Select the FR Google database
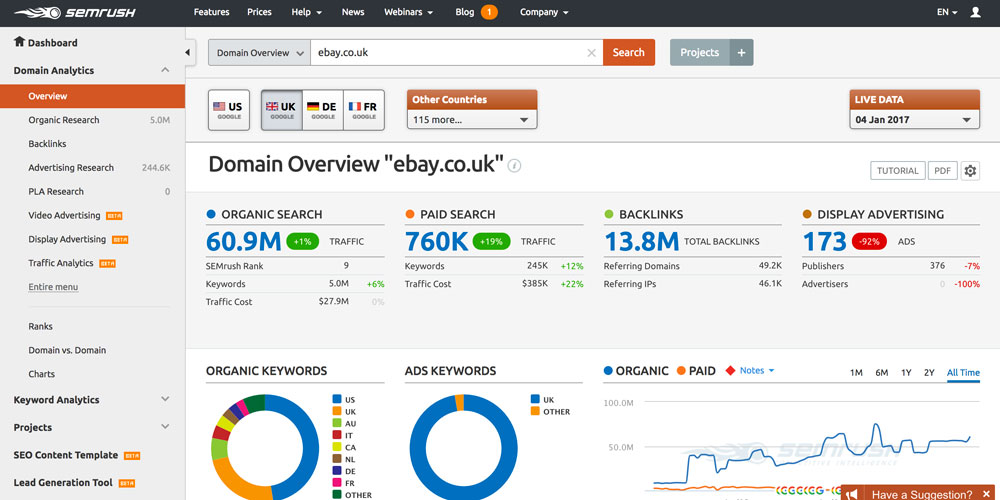1000x500 pixels. (x=363, y=110)
